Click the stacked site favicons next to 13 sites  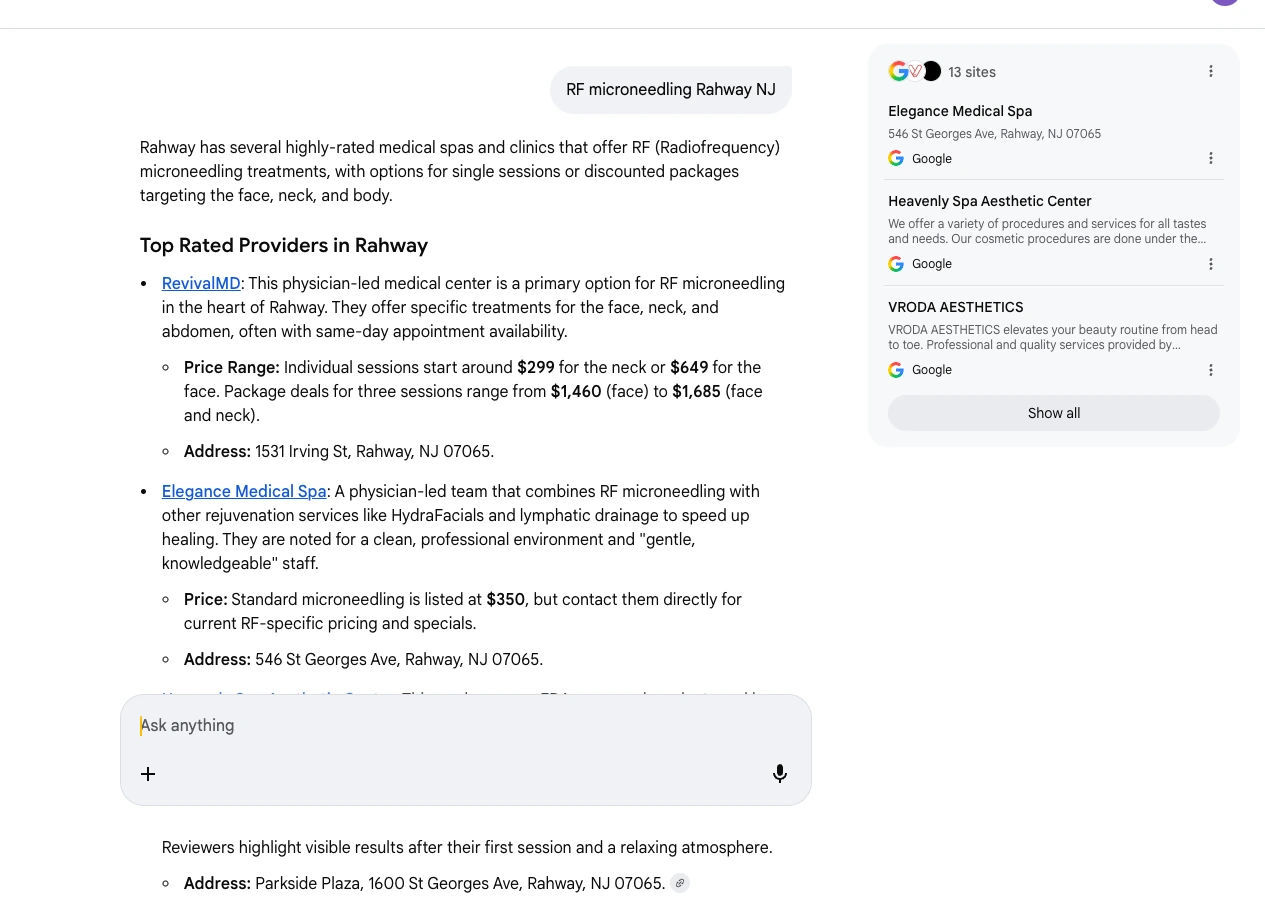(x=915, y=71)
